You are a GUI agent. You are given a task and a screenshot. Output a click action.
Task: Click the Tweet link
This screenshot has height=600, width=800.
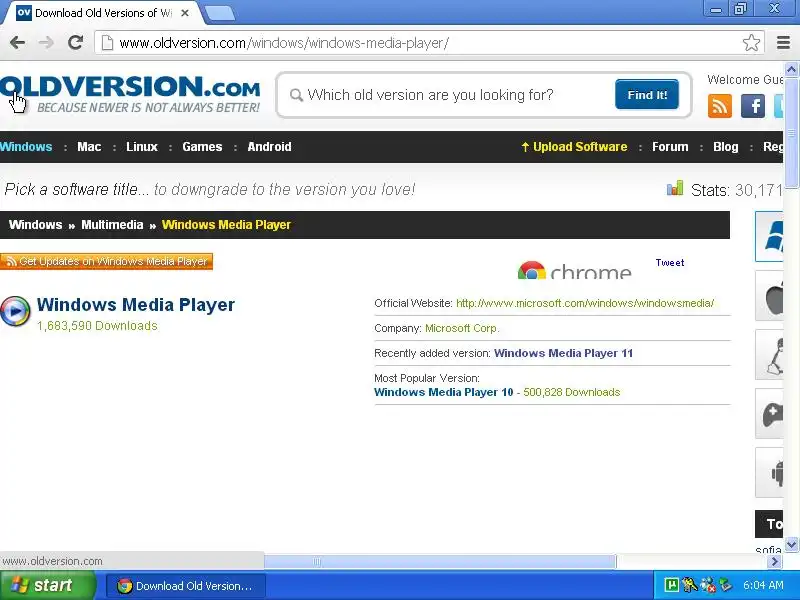click(x=669, y=263)
